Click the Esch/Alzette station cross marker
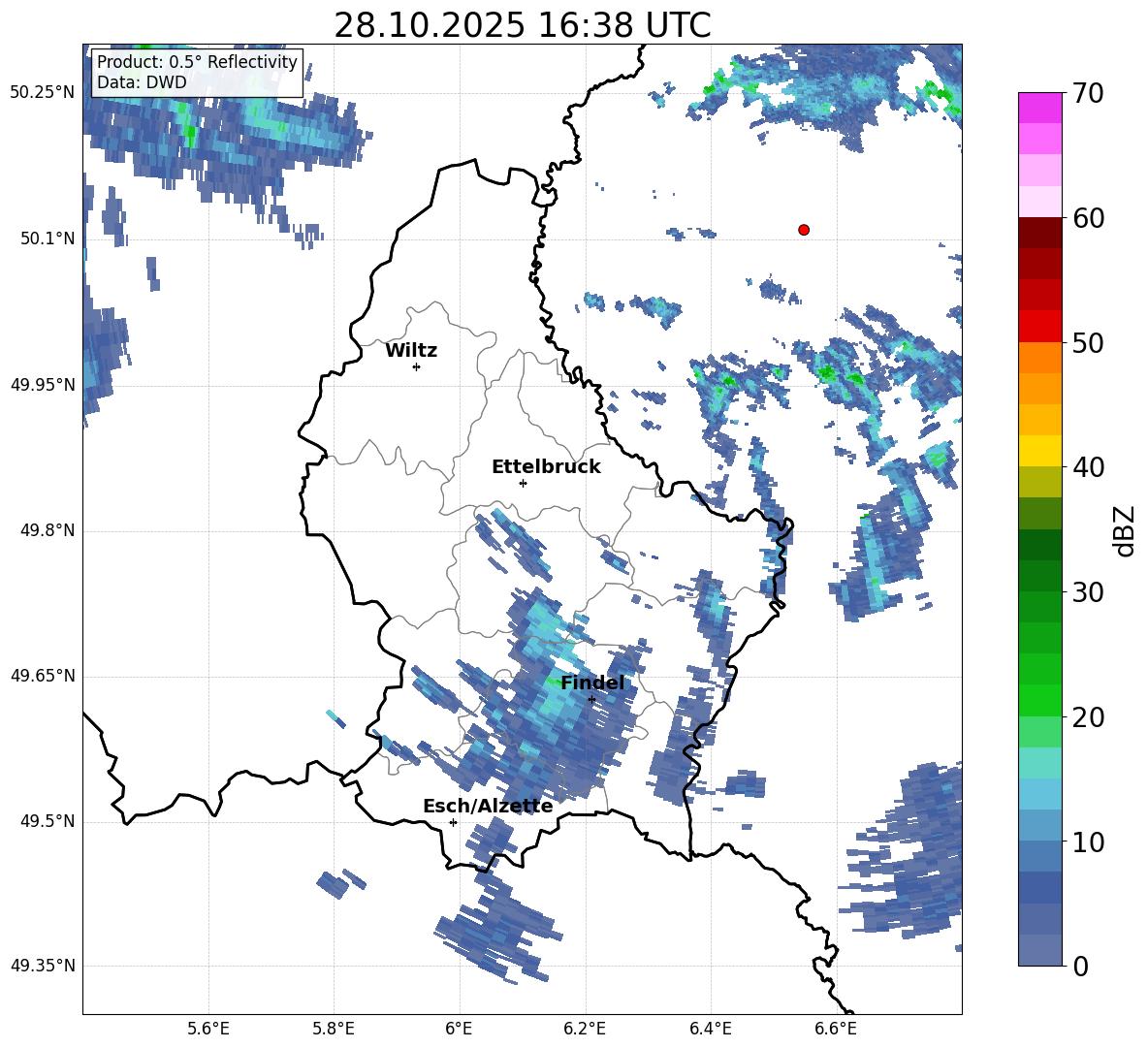1148x1048 pixels. pos(453,822)
